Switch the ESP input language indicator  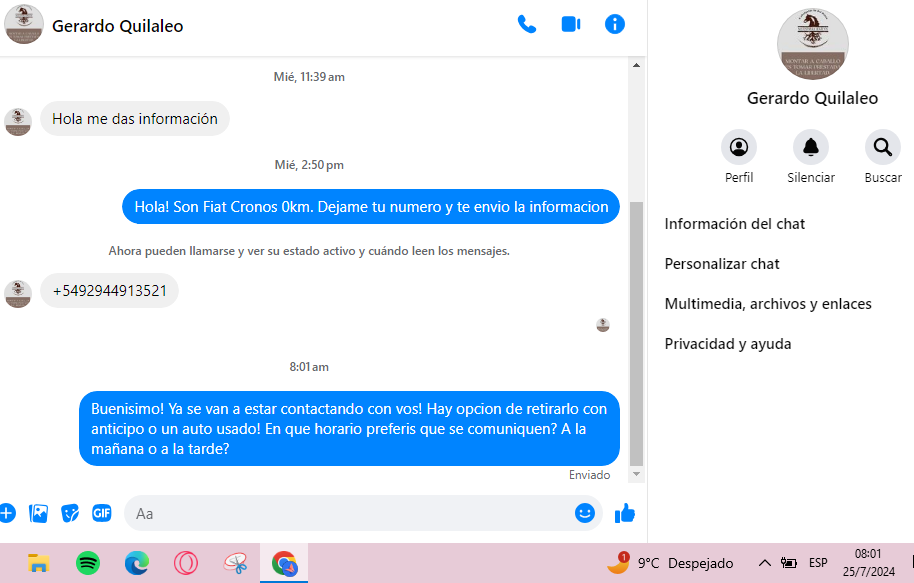[818, 563]
